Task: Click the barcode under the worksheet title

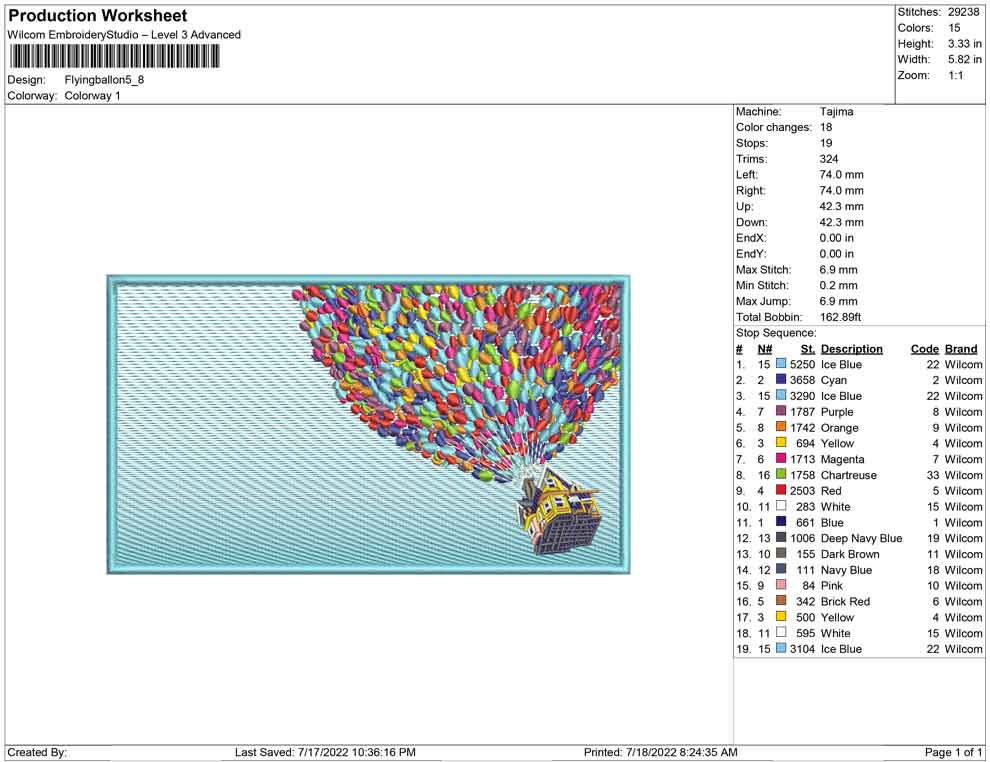Action: tap(114, 57)
